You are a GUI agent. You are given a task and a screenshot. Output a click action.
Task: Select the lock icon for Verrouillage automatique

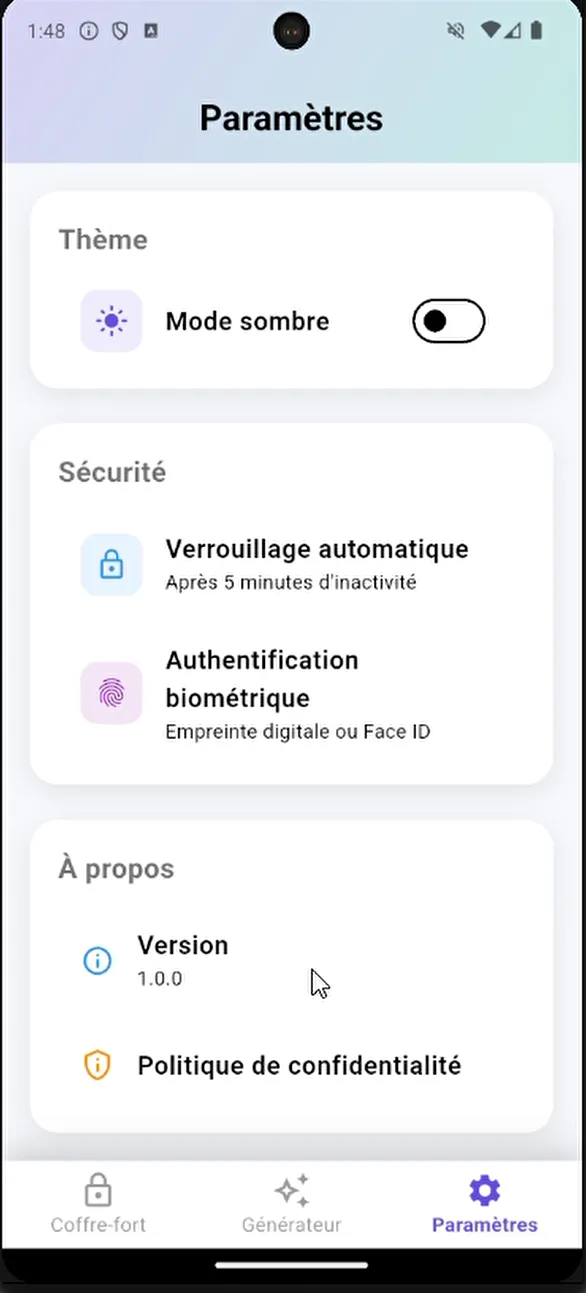[111, 564]
